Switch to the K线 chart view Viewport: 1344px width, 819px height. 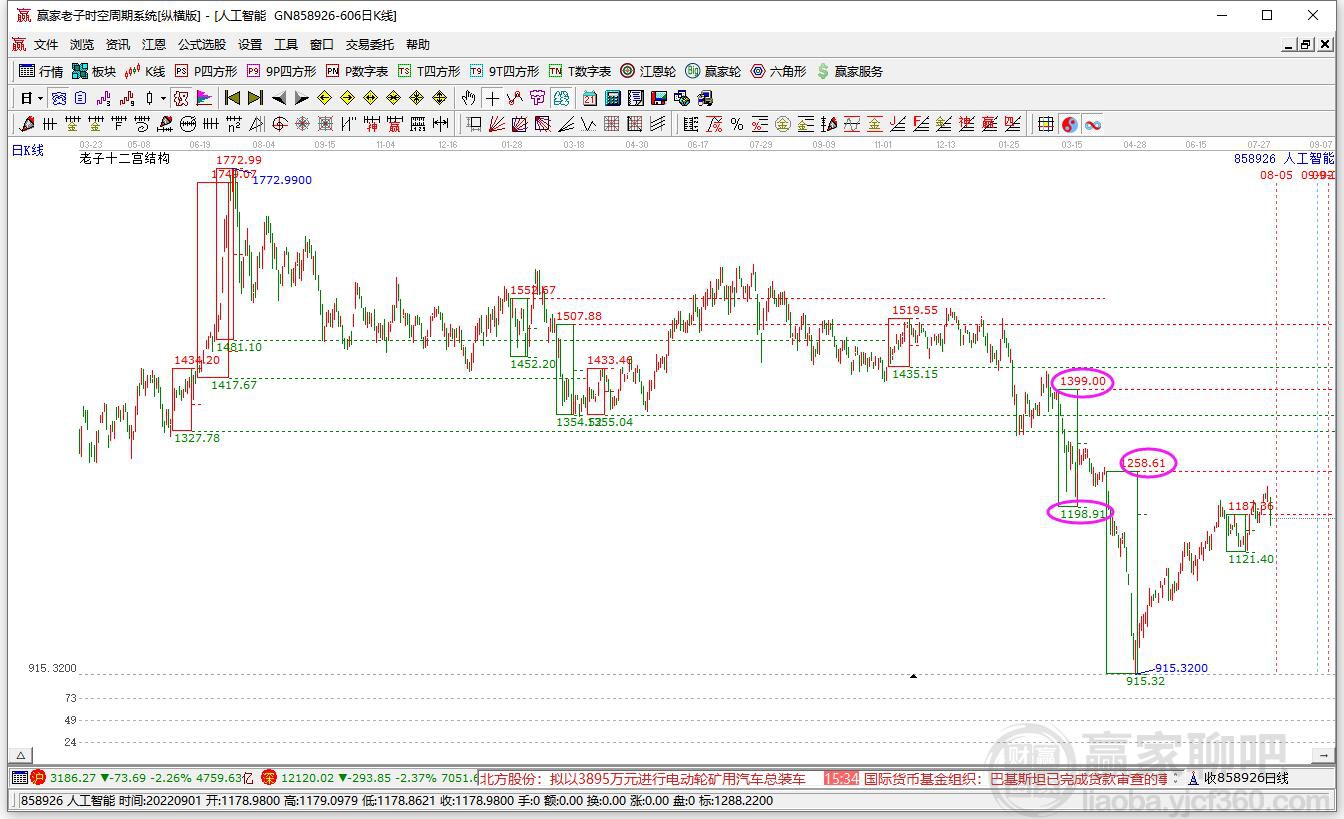coord(145,71)
